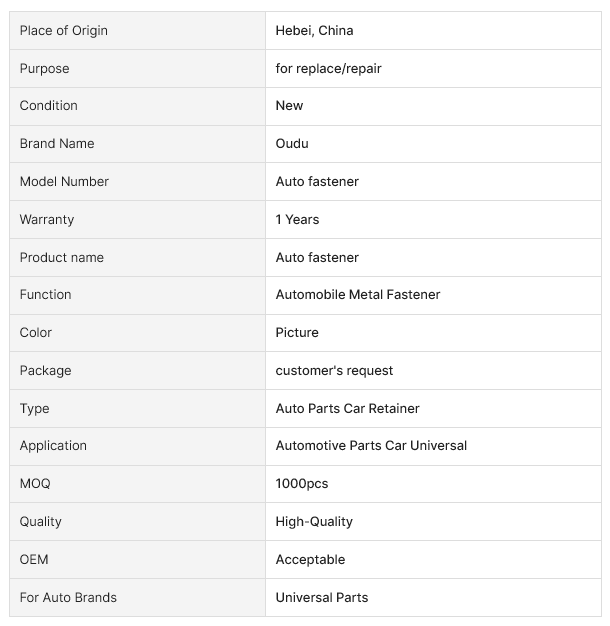Select the "Color" row label
This screenshot has height=626, width=610.
[x=36, y=332]
